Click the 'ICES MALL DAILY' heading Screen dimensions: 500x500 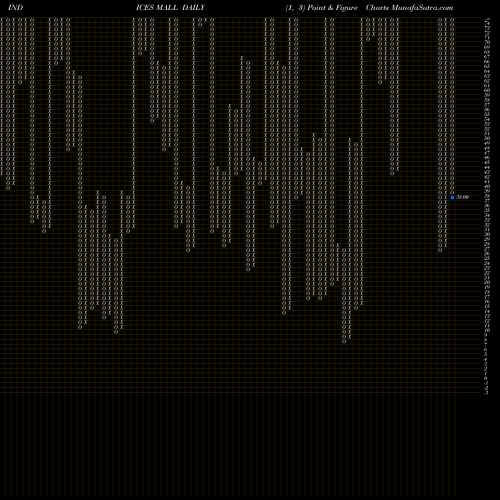point(170,8)
